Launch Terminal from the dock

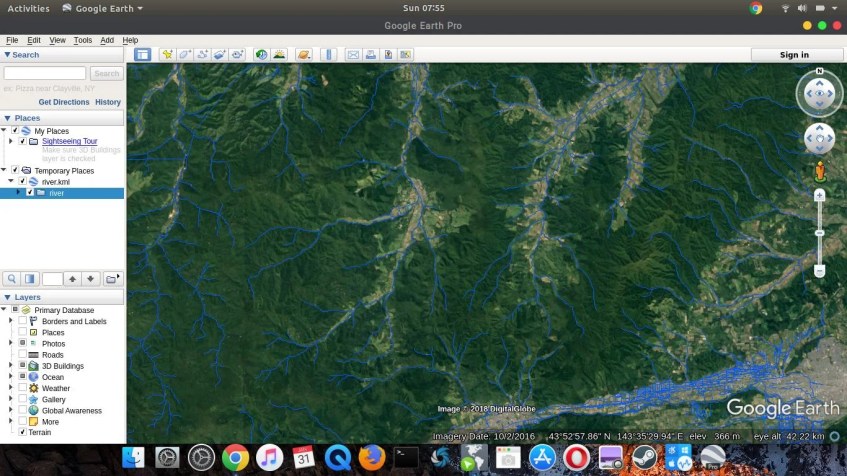pyautogui.click(x=406, y=458)
